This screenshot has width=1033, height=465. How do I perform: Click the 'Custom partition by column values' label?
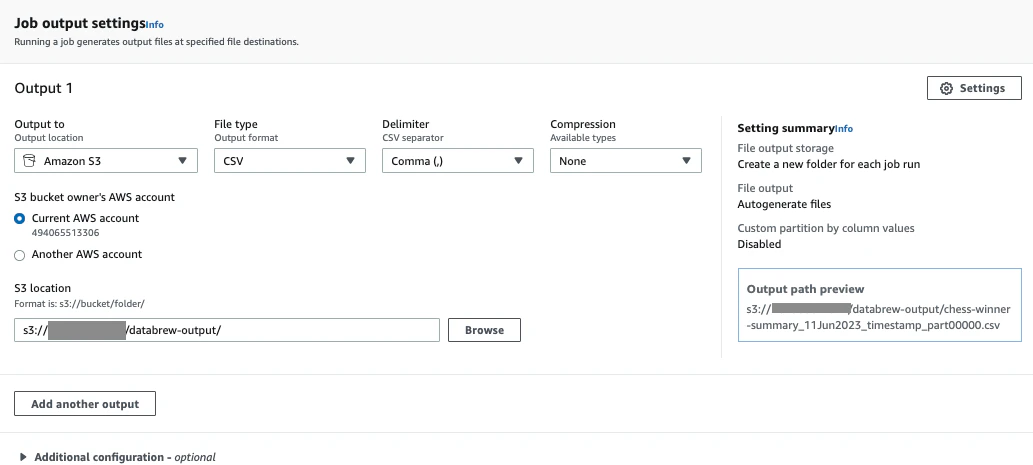click(x=826, y=228)
